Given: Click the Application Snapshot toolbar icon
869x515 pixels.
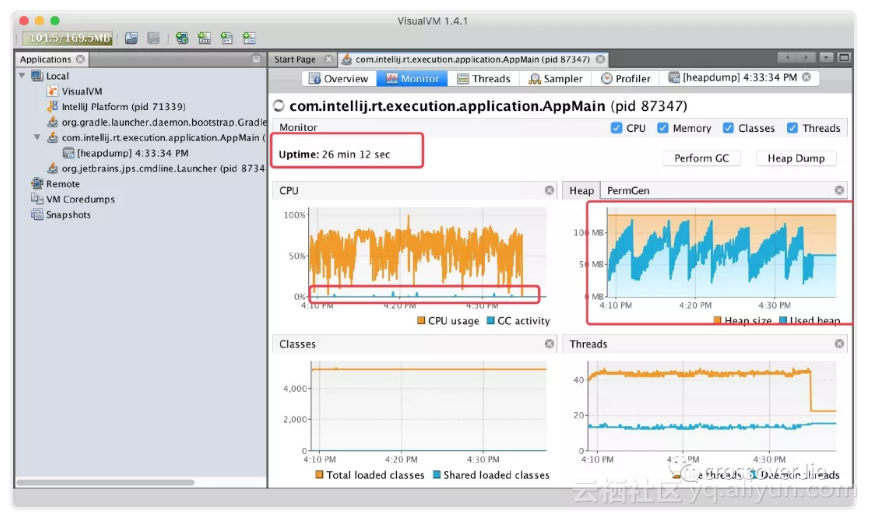Looking at the screenshot, I should (154, 38).
